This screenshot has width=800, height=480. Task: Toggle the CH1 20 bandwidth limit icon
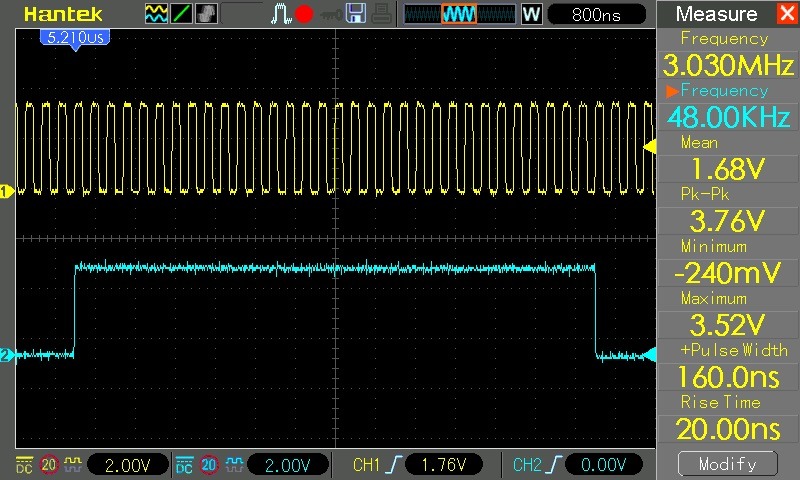[x=48, y=465]
